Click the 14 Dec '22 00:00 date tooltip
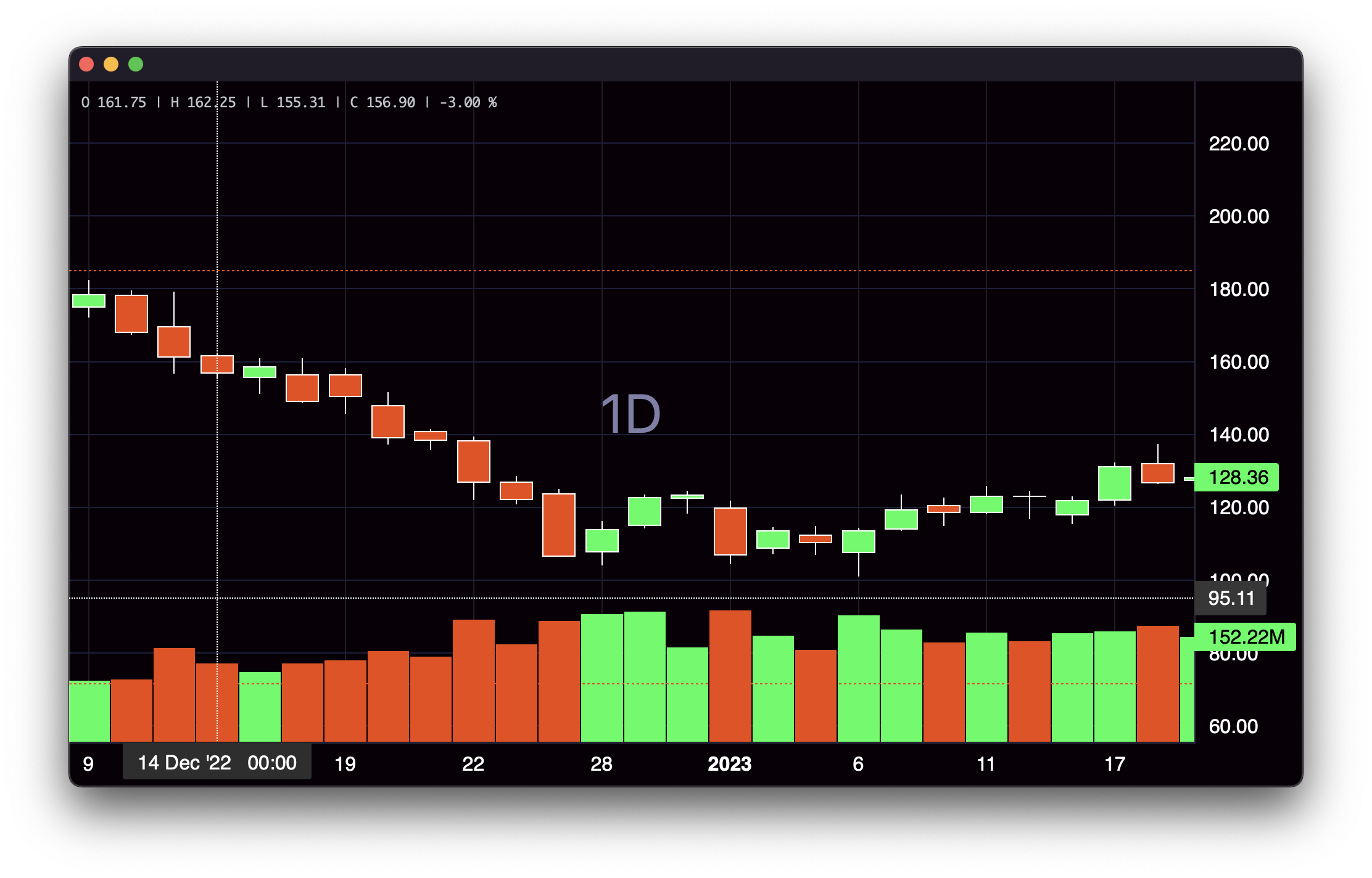The height and width of the screenshot is (878, 1372). point(217,763)
